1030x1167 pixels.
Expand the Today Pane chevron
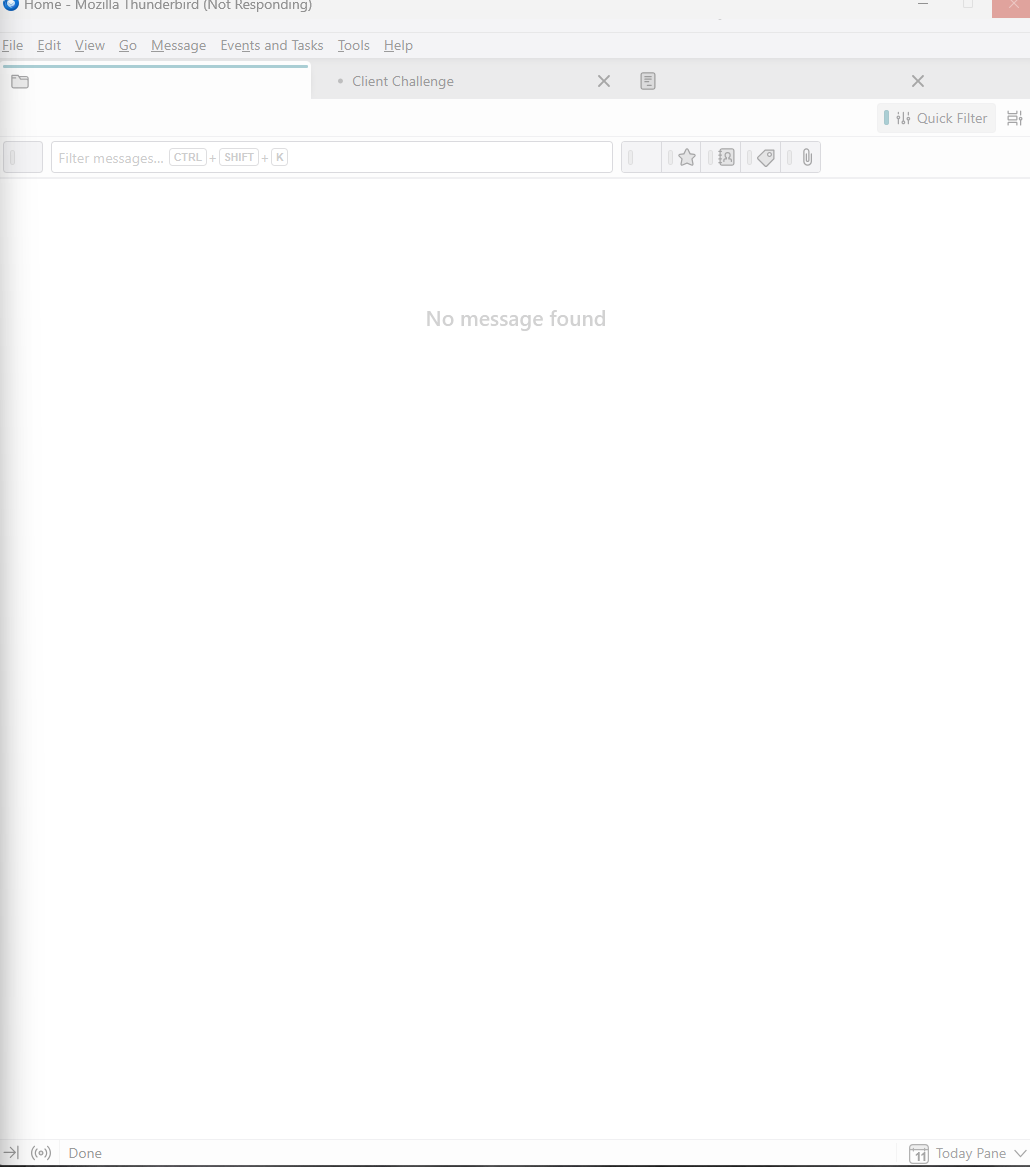1020,1153
